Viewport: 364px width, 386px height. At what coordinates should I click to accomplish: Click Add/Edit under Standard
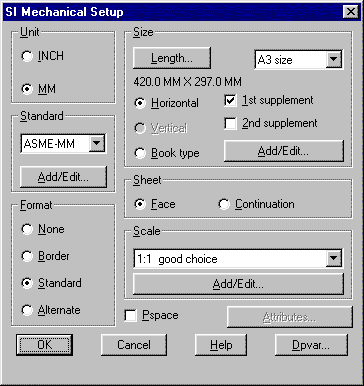tap(63, 177)
